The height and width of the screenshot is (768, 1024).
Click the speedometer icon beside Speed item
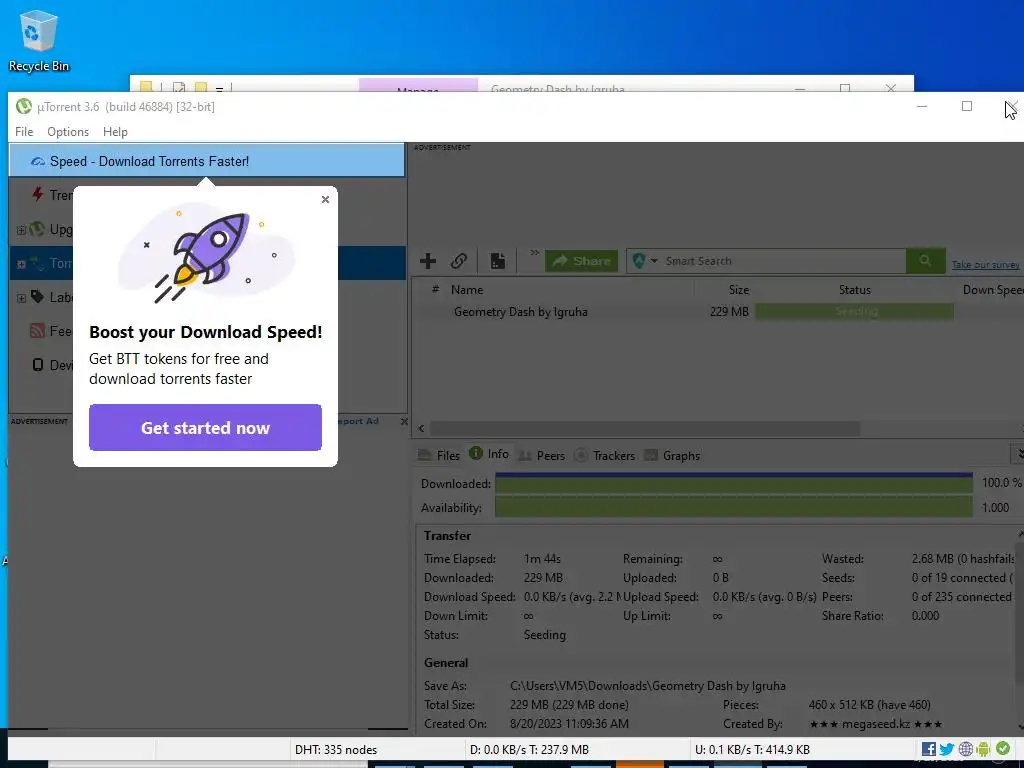tap(38, 161)
